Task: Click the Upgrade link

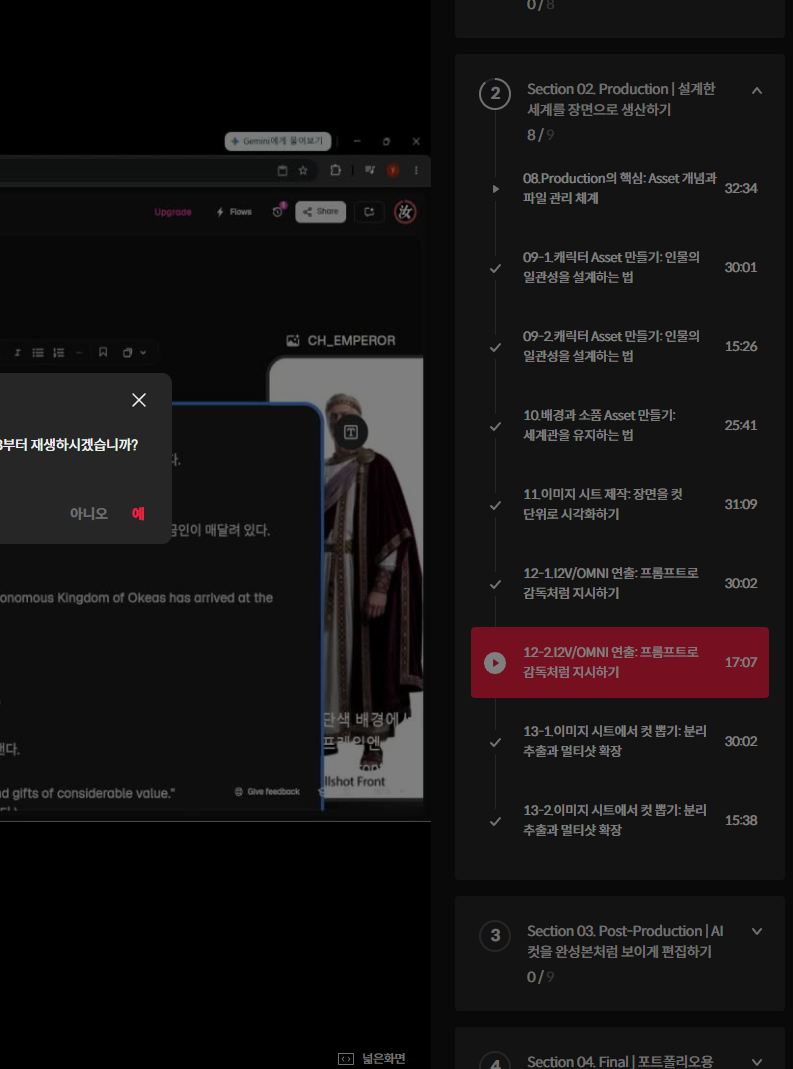Action: 173,212
